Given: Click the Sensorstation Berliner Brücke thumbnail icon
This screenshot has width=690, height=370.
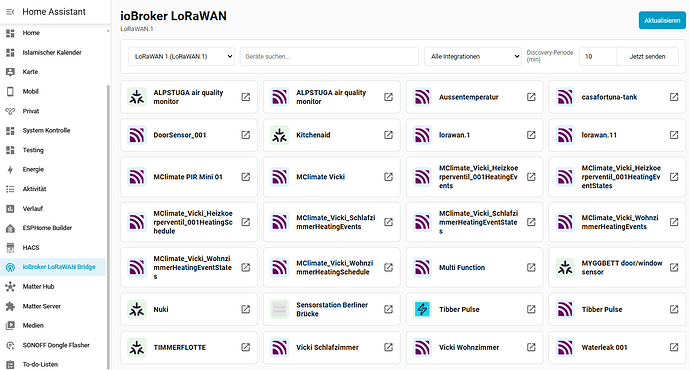Looking at the screenshot, I should [x=279, y=309].
